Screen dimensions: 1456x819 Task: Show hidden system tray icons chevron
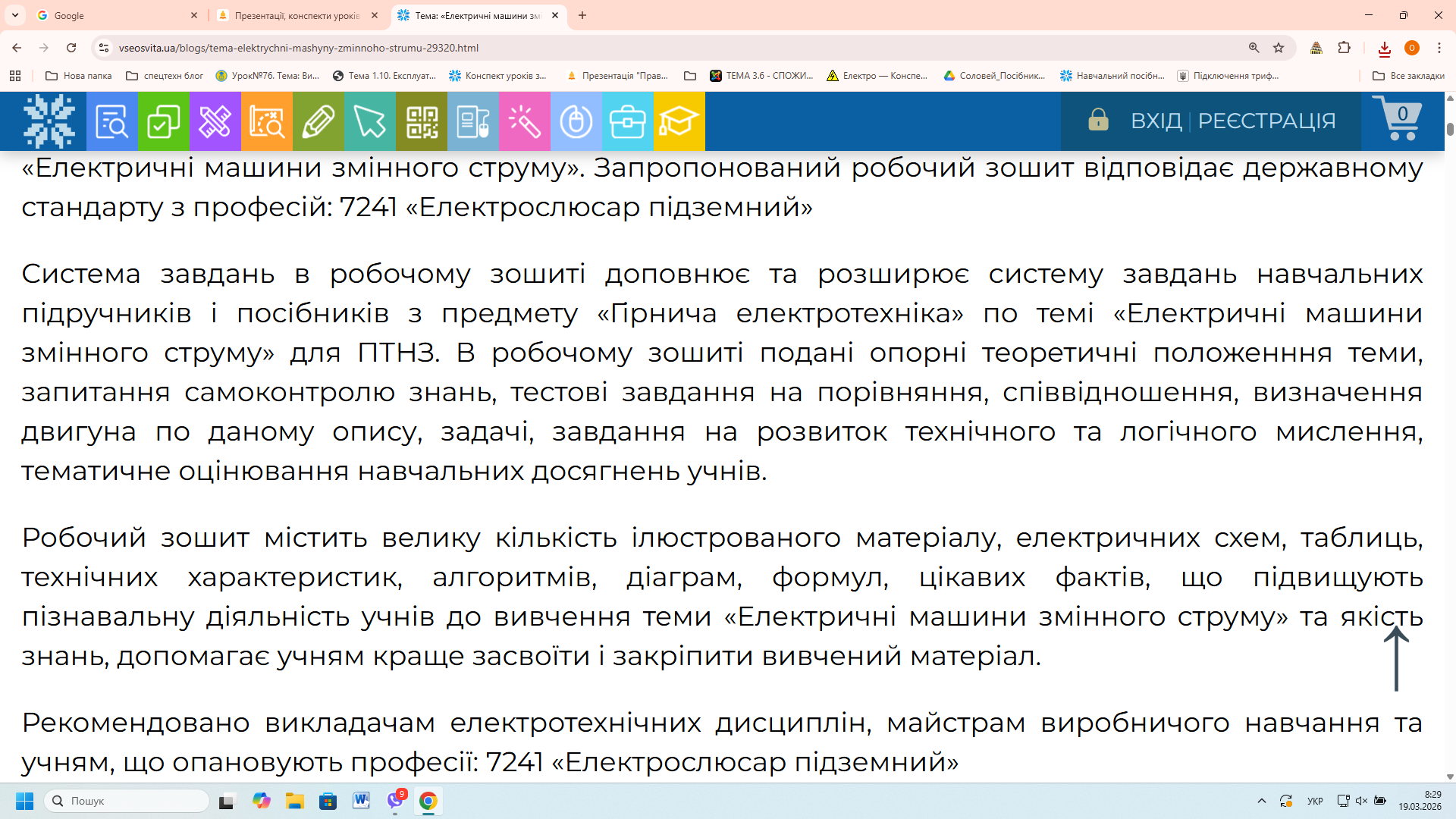pyautogui.click(x=1261, y=801)
